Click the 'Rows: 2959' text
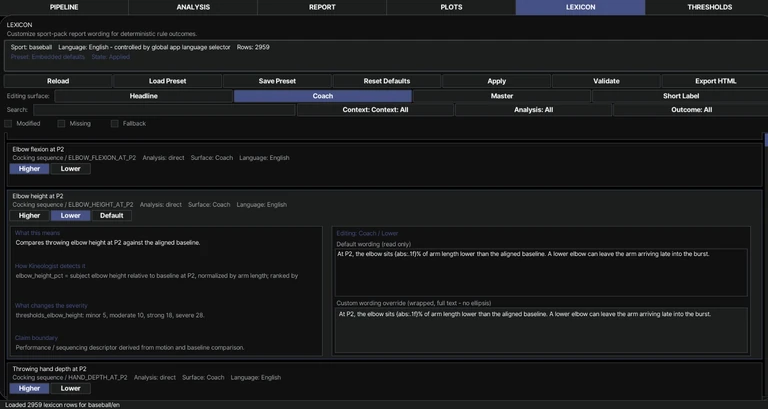The height and width of the screenshot is (409, 768). coord(253,48)
